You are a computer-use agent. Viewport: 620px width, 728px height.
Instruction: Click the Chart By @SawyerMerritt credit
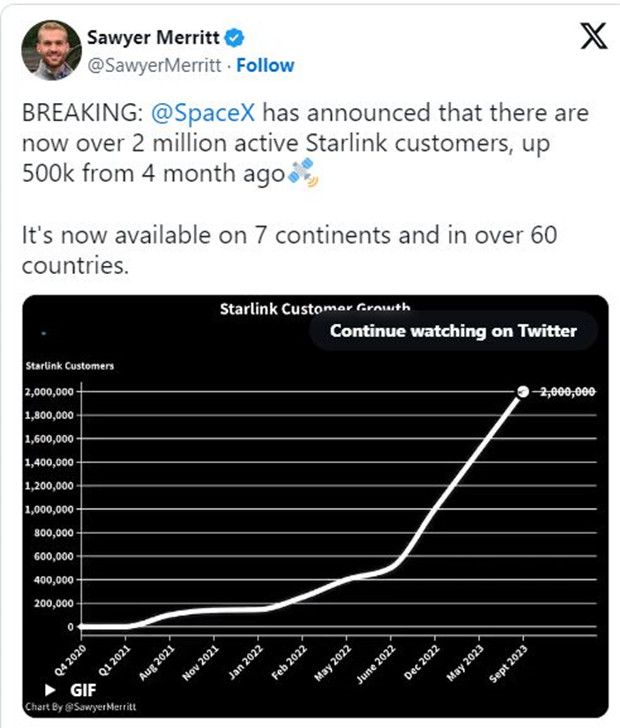[81, 707]
